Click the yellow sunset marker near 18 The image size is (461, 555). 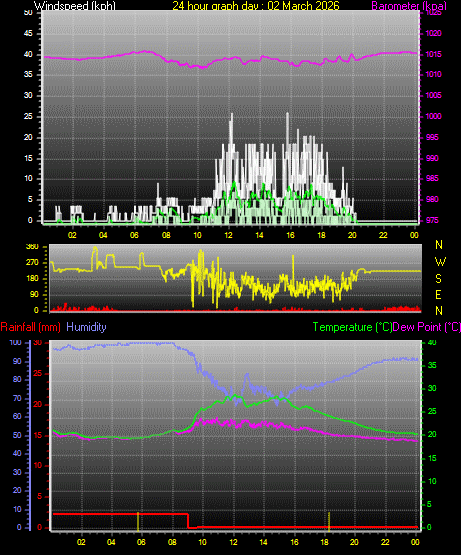[x=329, y=521]
